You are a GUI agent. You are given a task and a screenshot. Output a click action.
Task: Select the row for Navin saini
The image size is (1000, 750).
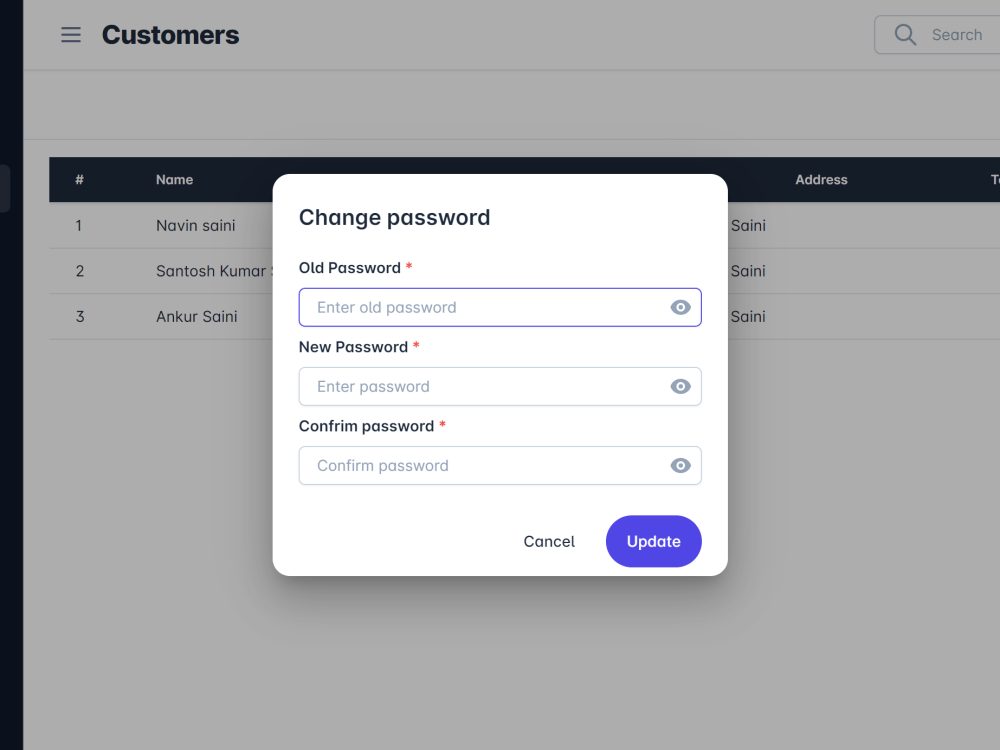[x=195, y=226]
